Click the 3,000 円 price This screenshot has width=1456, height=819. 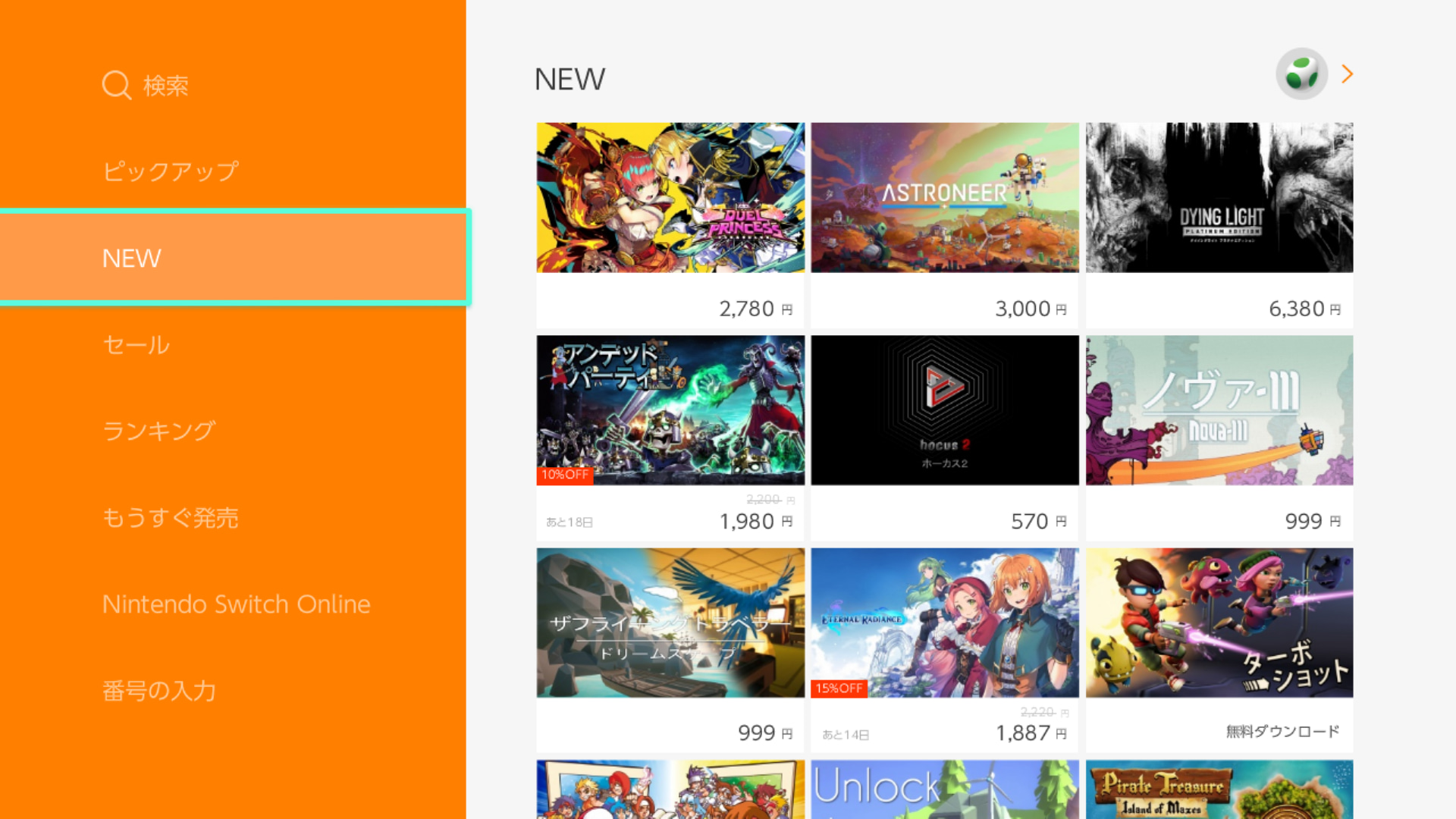pyautogui.click(x=1031, y=309)
